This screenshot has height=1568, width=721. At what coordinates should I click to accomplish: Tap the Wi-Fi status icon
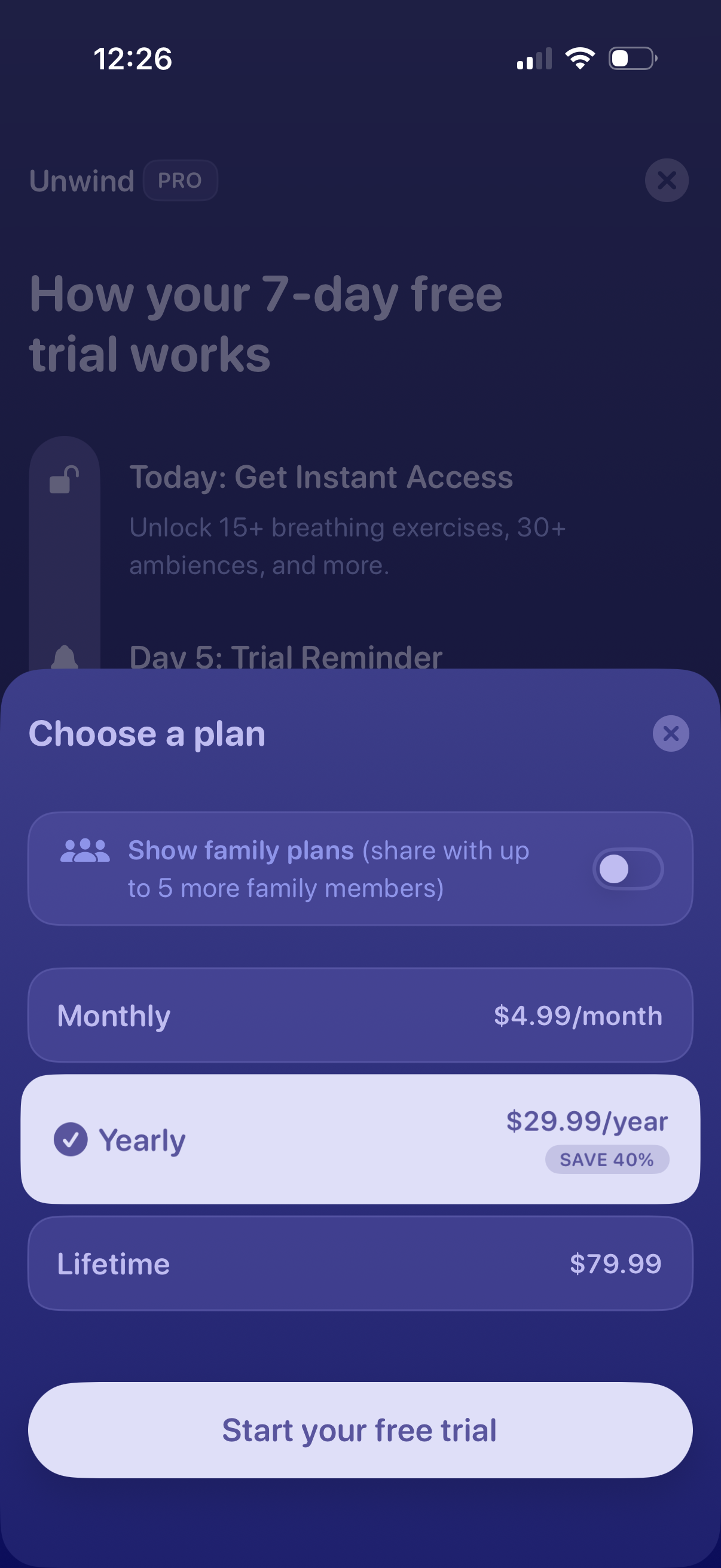(580, 59)
